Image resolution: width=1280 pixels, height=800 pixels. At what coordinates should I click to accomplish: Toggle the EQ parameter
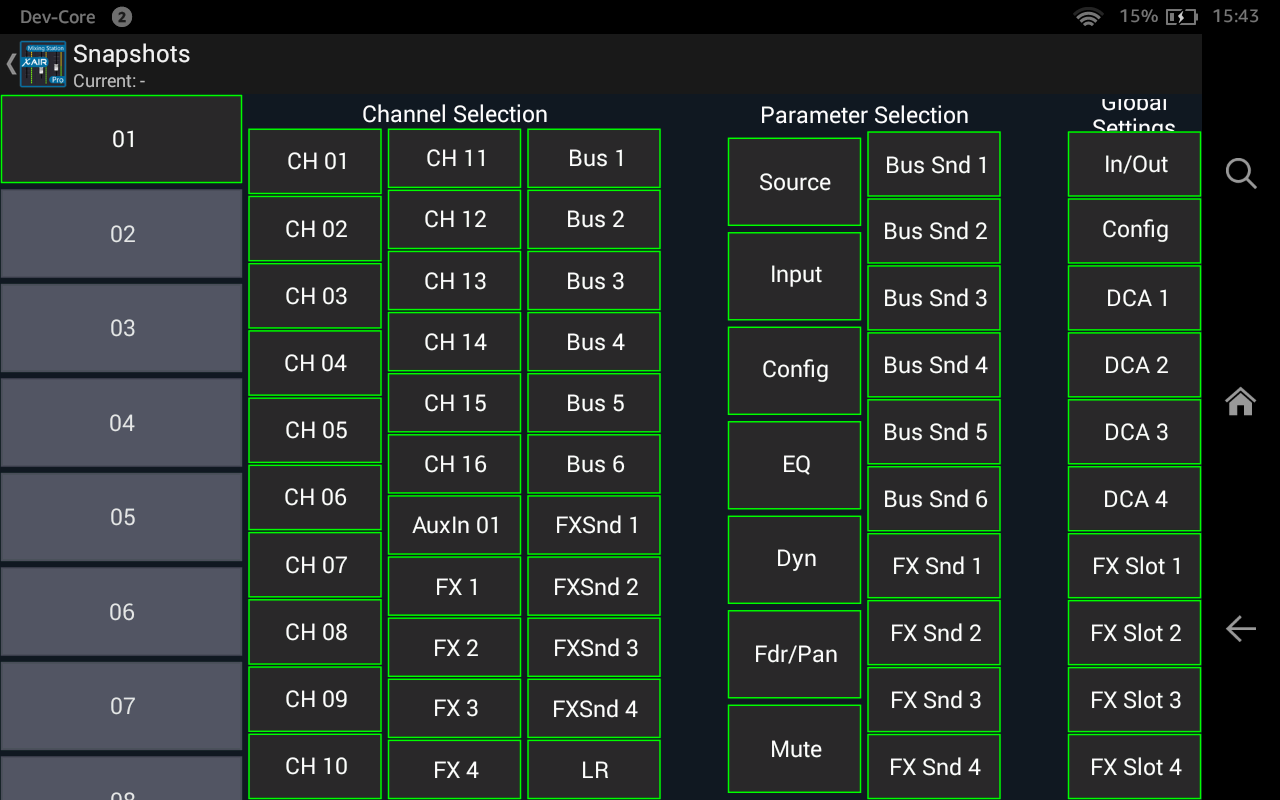coord(795,465)
